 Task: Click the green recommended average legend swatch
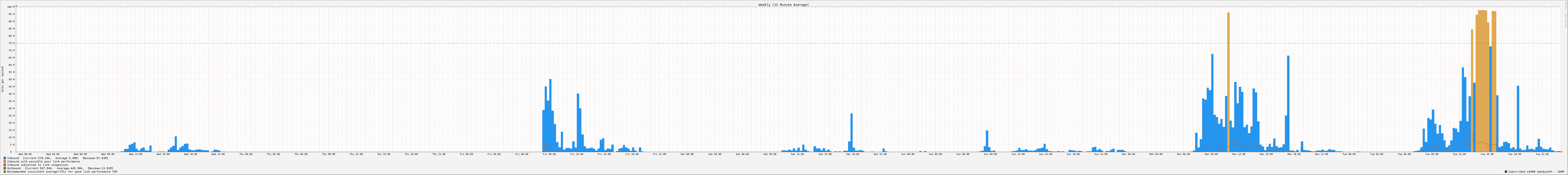[5, 172]
